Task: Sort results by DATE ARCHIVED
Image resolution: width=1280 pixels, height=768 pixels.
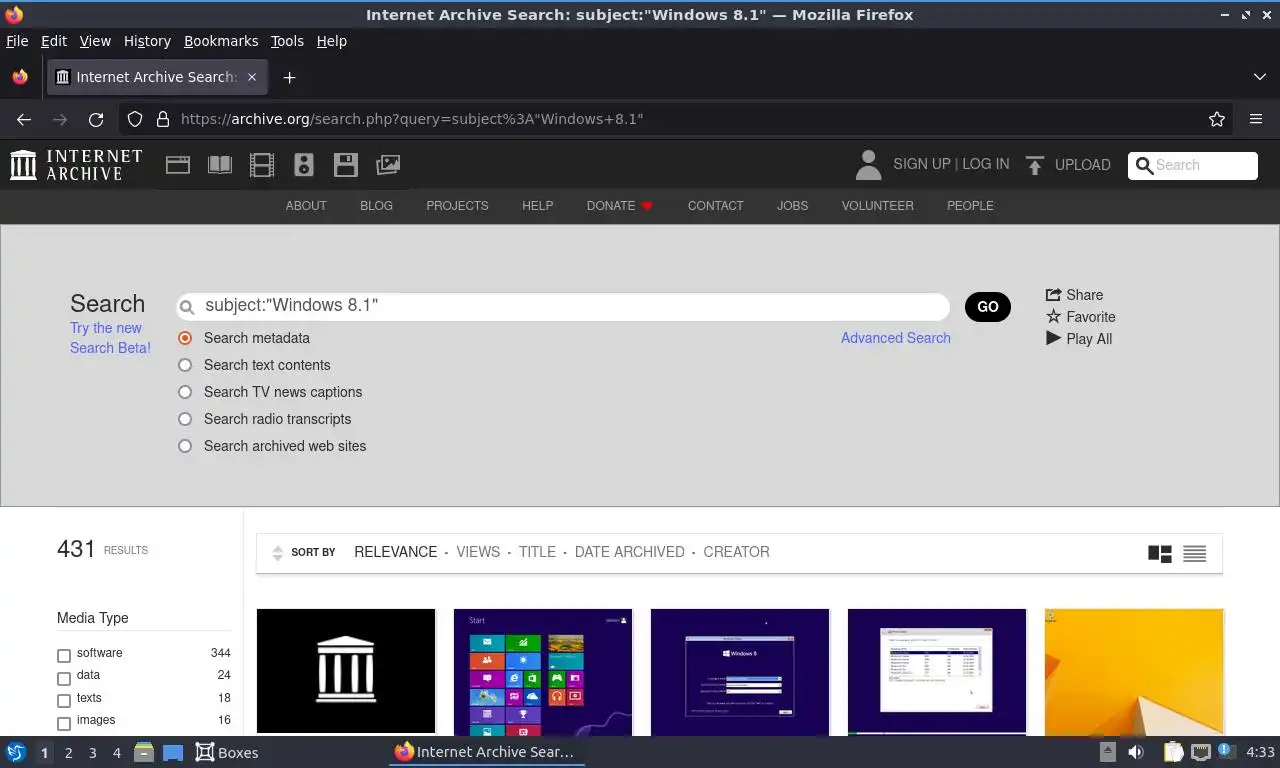Action: (x=630, y=552)
